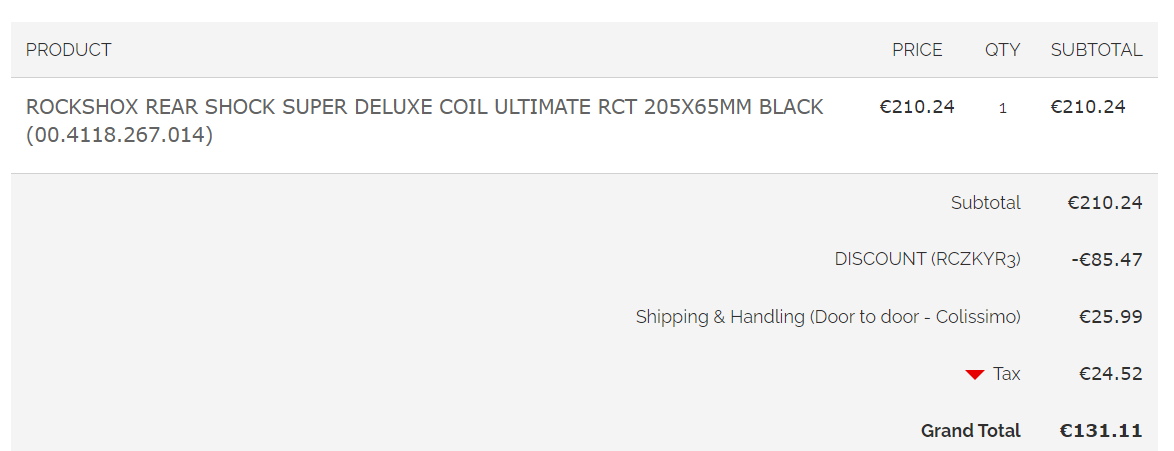Click the SUBTOTAL column header
The image size is (1174, 451).
(1096, 50)
